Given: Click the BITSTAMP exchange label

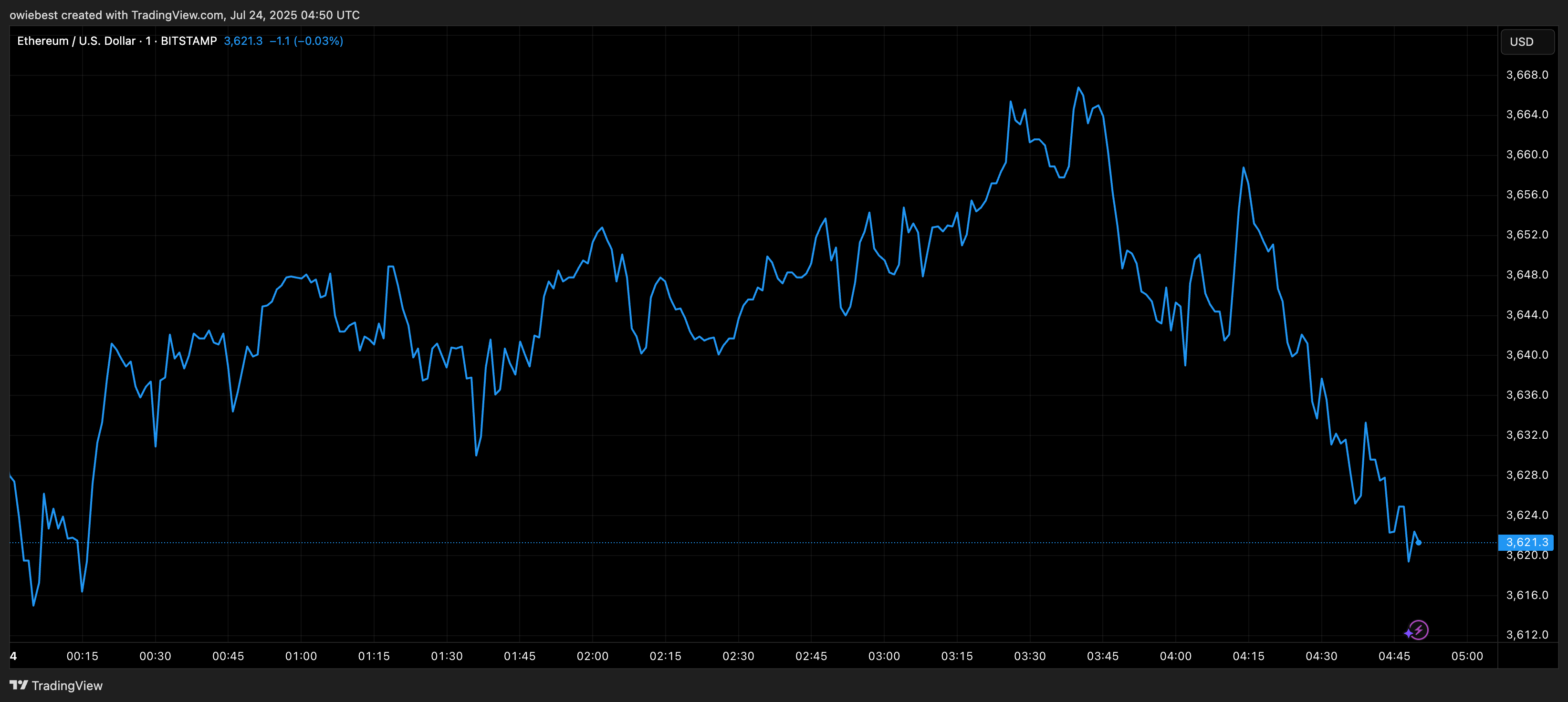Looking at the screenshot, I should click(x=188, y=41).
